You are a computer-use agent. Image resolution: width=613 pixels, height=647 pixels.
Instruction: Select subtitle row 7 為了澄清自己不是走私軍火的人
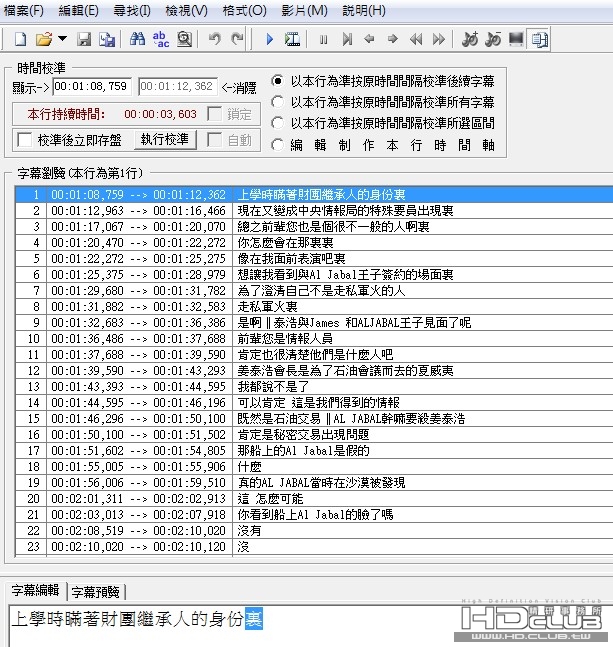click(314, 290)
